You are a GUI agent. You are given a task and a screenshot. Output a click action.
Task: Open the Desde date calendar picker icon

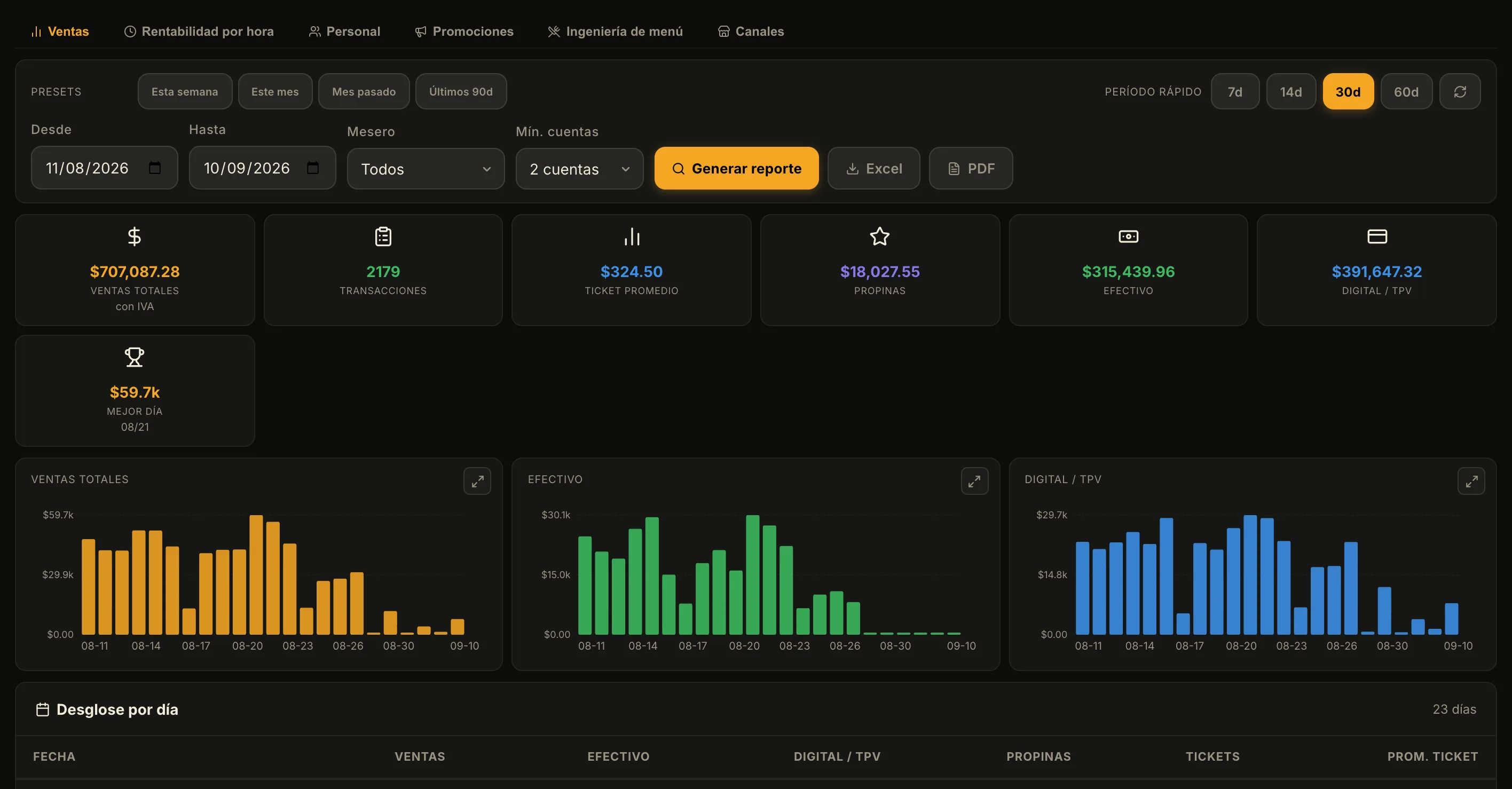(154, 168)
